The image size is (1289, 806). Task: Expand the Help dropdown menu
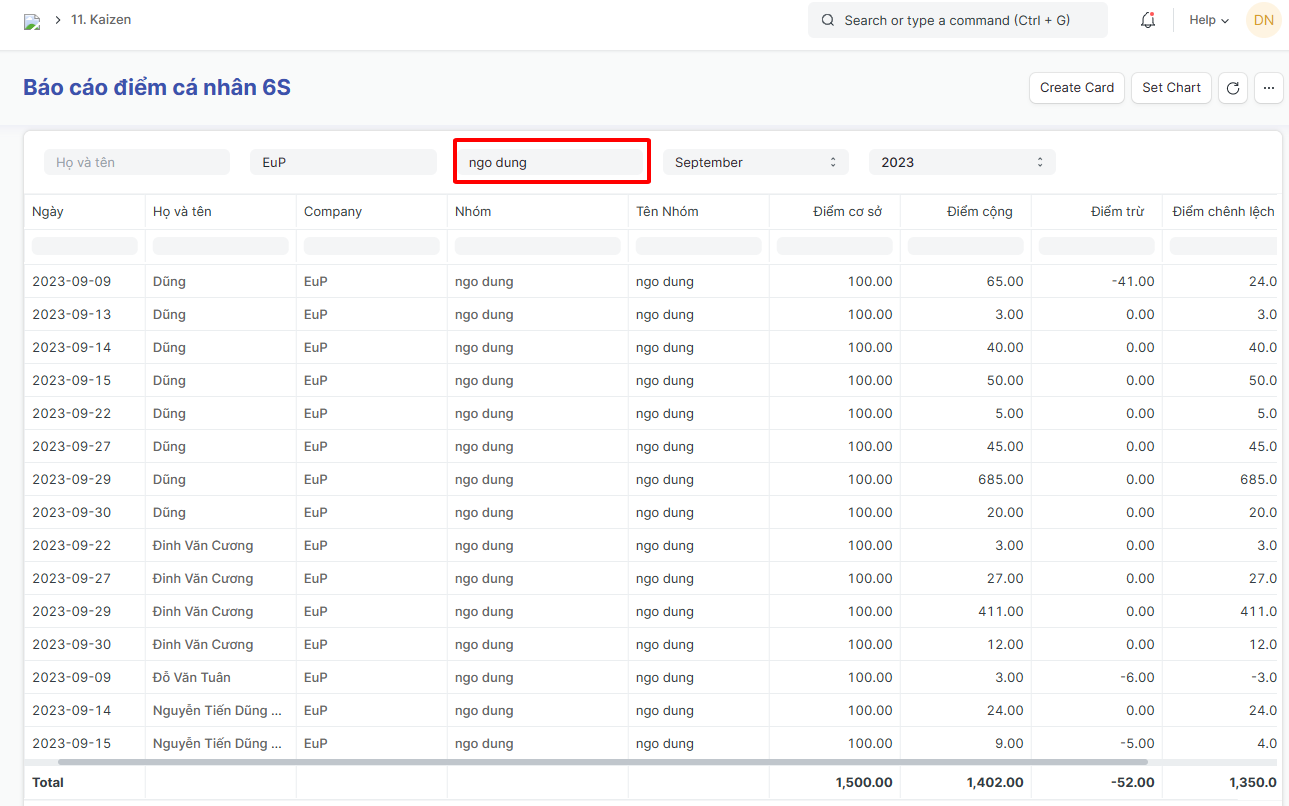[1208, 20]
